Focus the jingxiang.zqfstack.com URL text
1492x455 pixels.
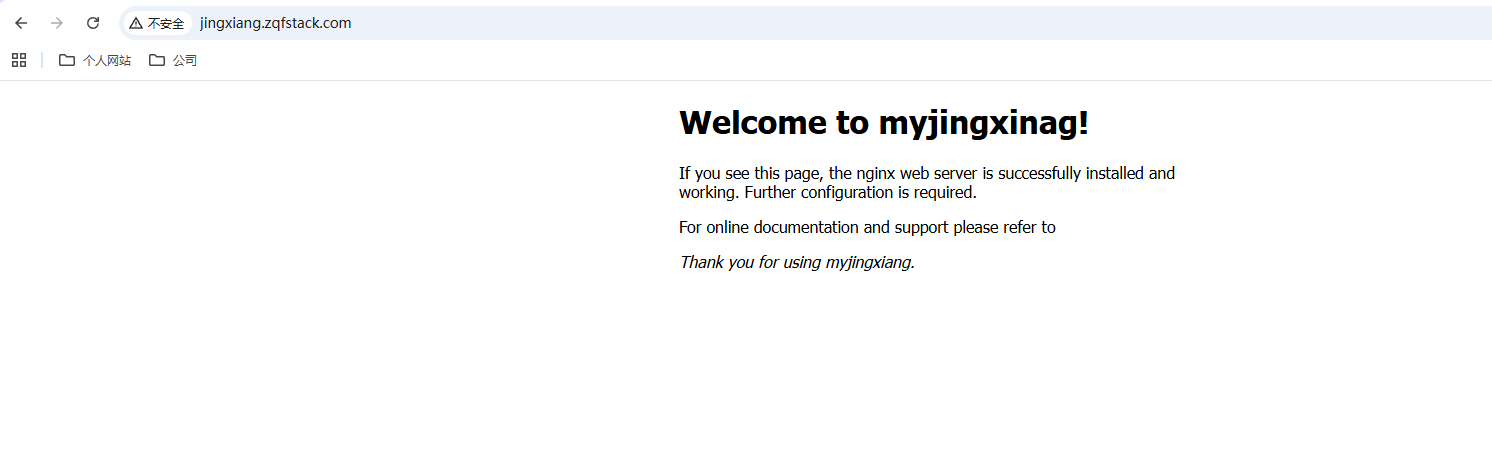[x=275, y=23]
